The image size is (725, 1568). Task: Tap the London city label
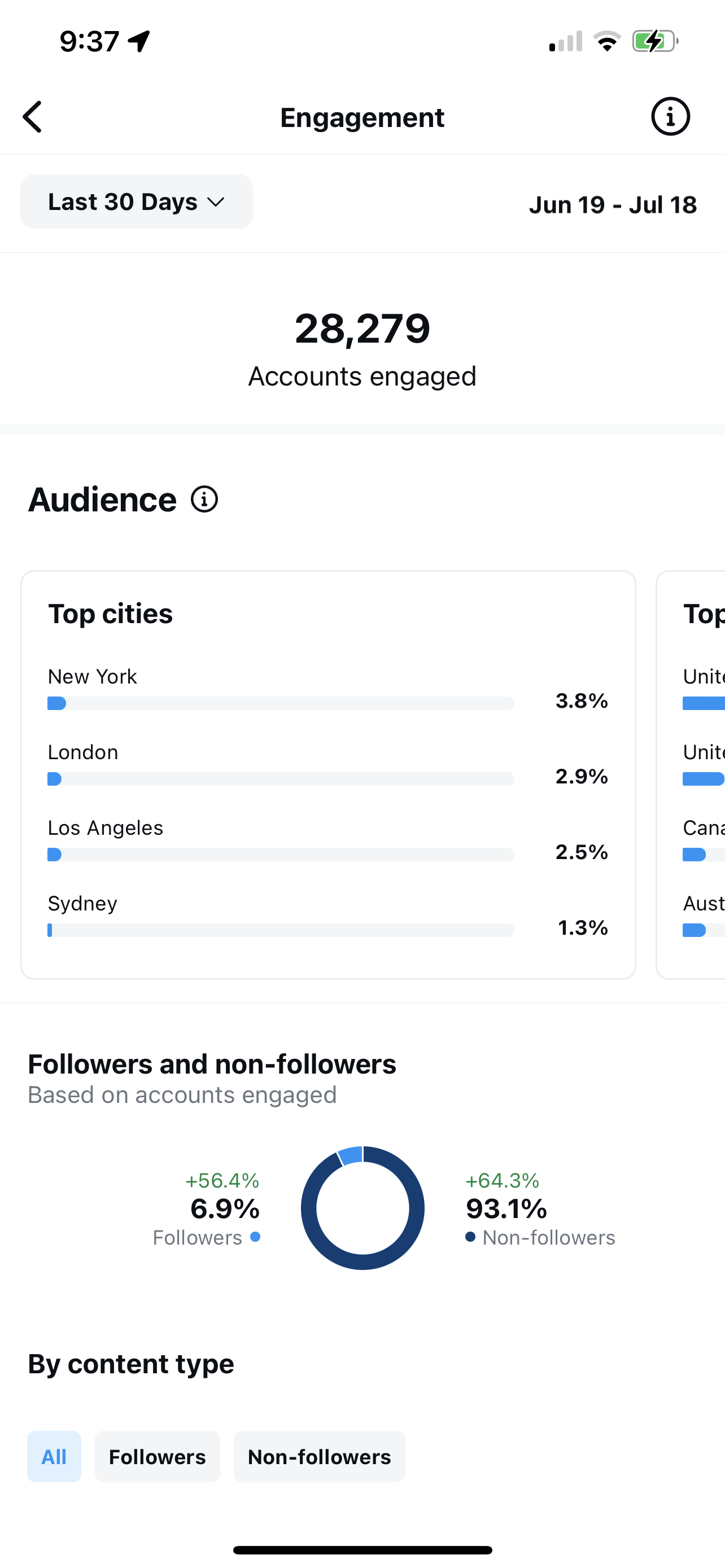84,752
